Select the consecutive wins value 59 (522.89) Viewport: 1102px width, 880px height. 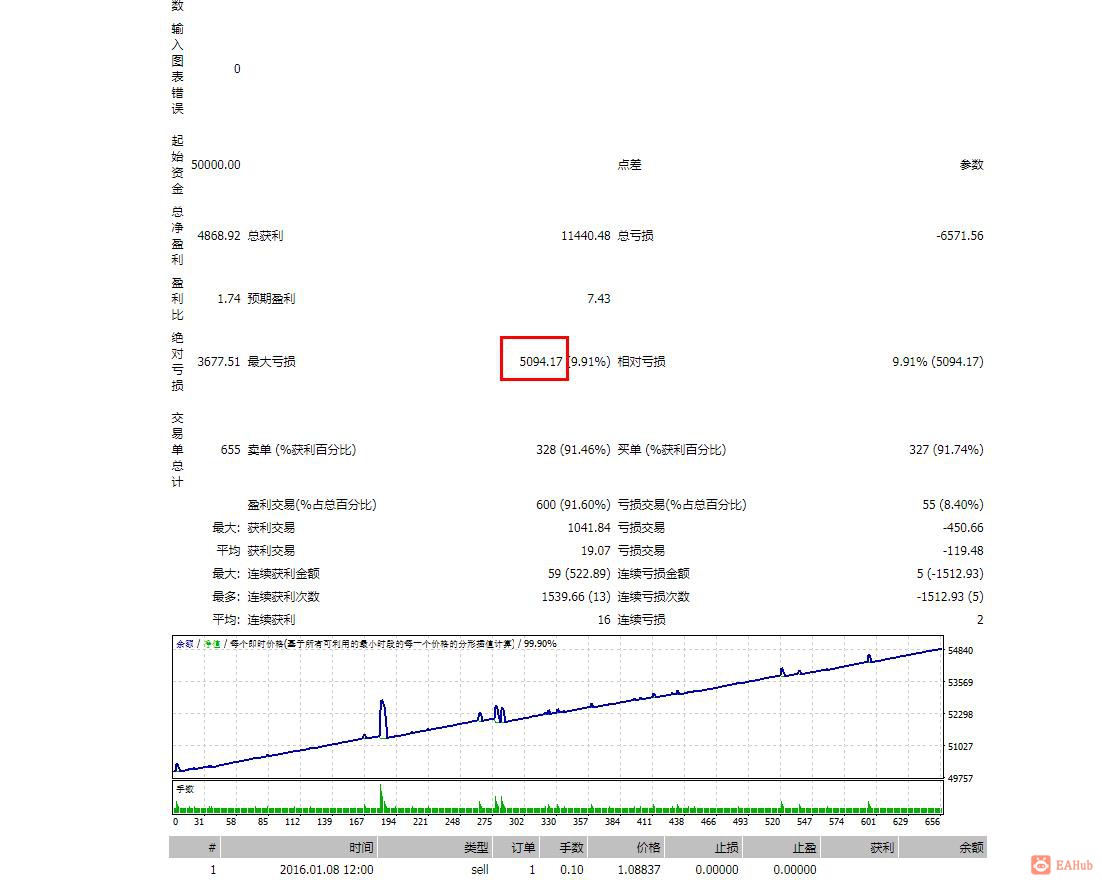579,574
